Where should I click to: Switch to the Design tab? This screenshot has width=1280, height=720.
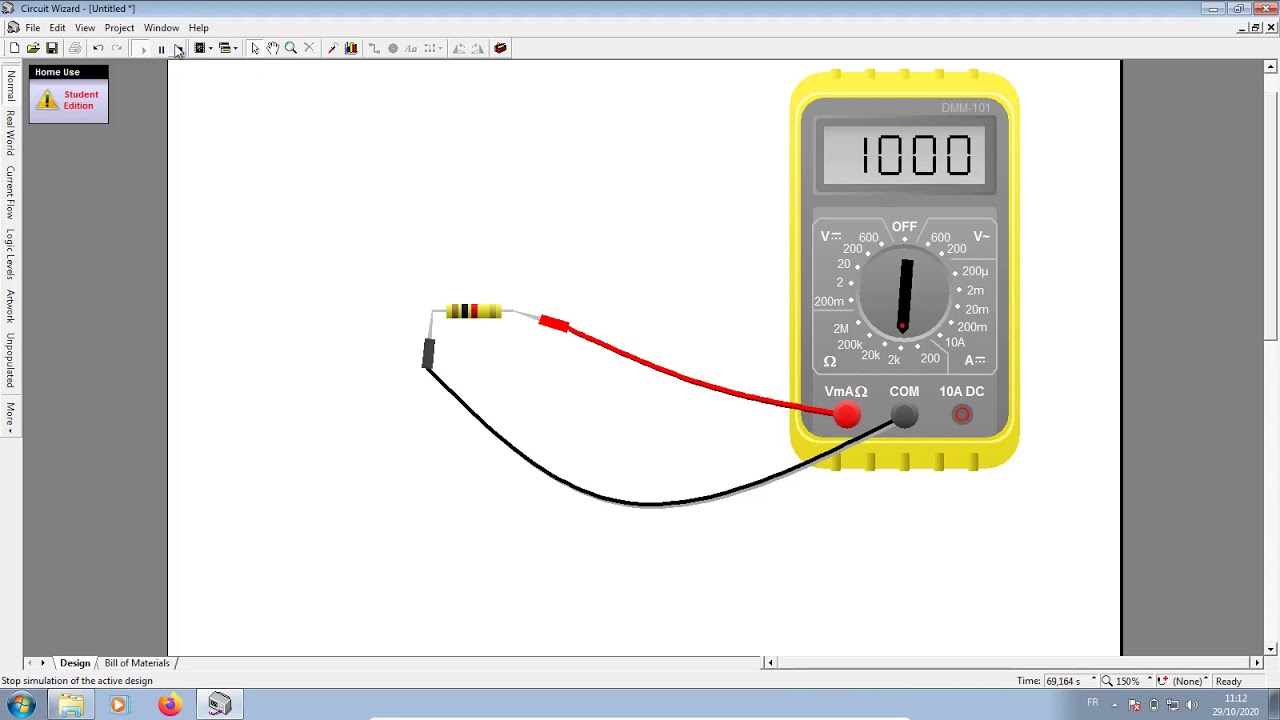75,663
